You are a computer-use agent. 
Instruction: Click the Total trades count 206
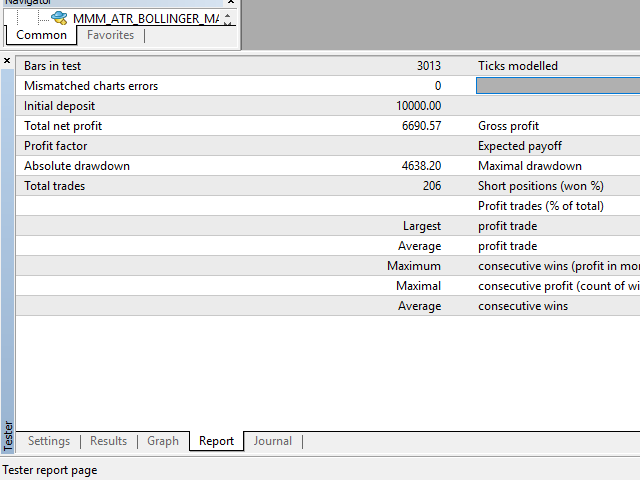point(431,186)
